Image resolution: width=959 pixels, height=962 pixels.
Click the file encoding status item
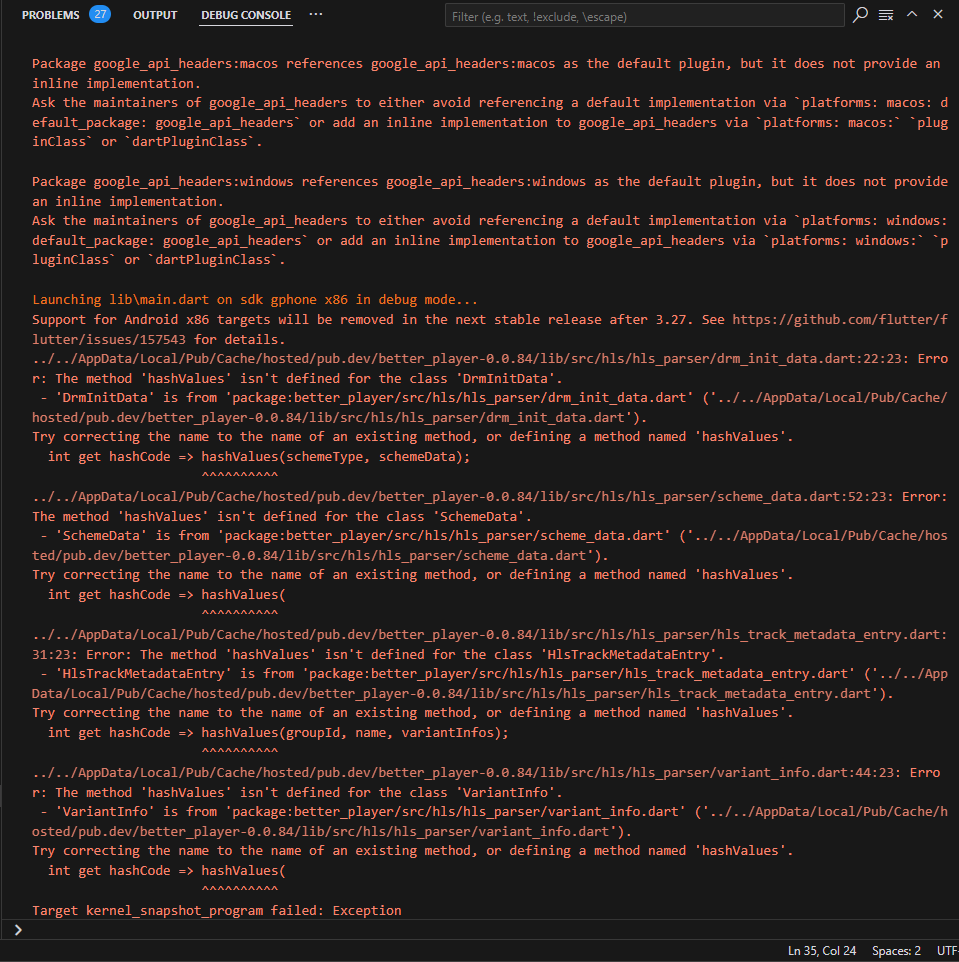point(947,950)
